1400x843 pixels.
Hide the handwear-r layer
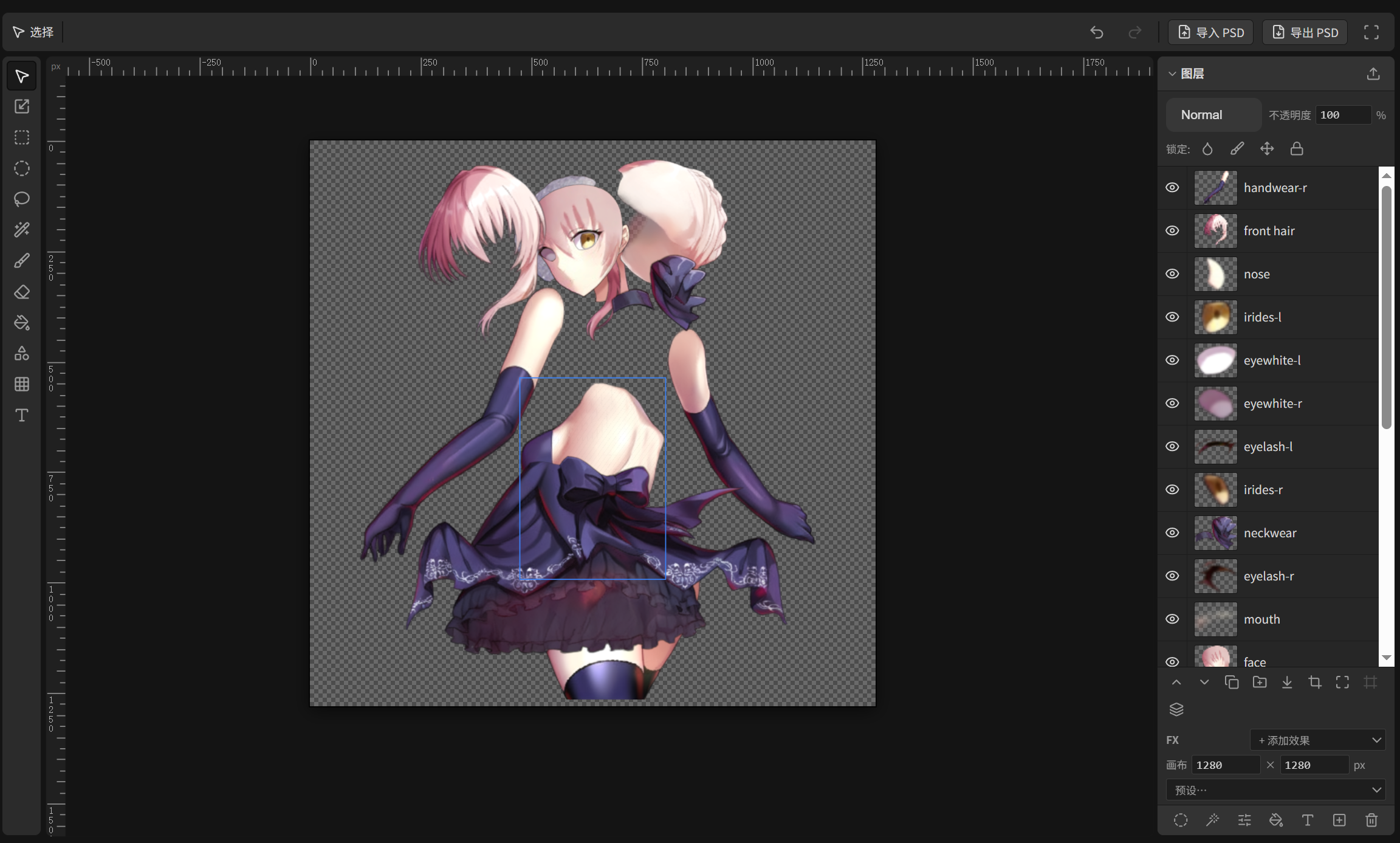point(1172,188)
